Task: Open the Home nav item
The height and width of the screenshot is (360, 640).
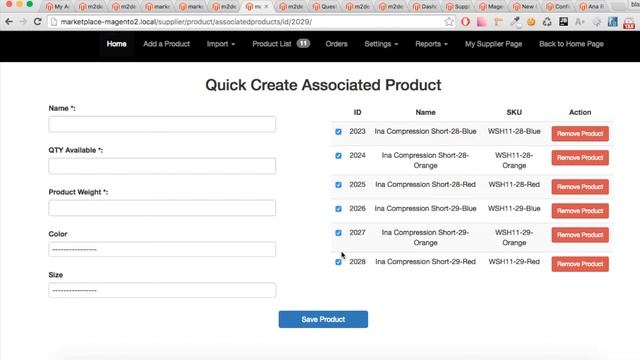Action: (x=116, y=44)
